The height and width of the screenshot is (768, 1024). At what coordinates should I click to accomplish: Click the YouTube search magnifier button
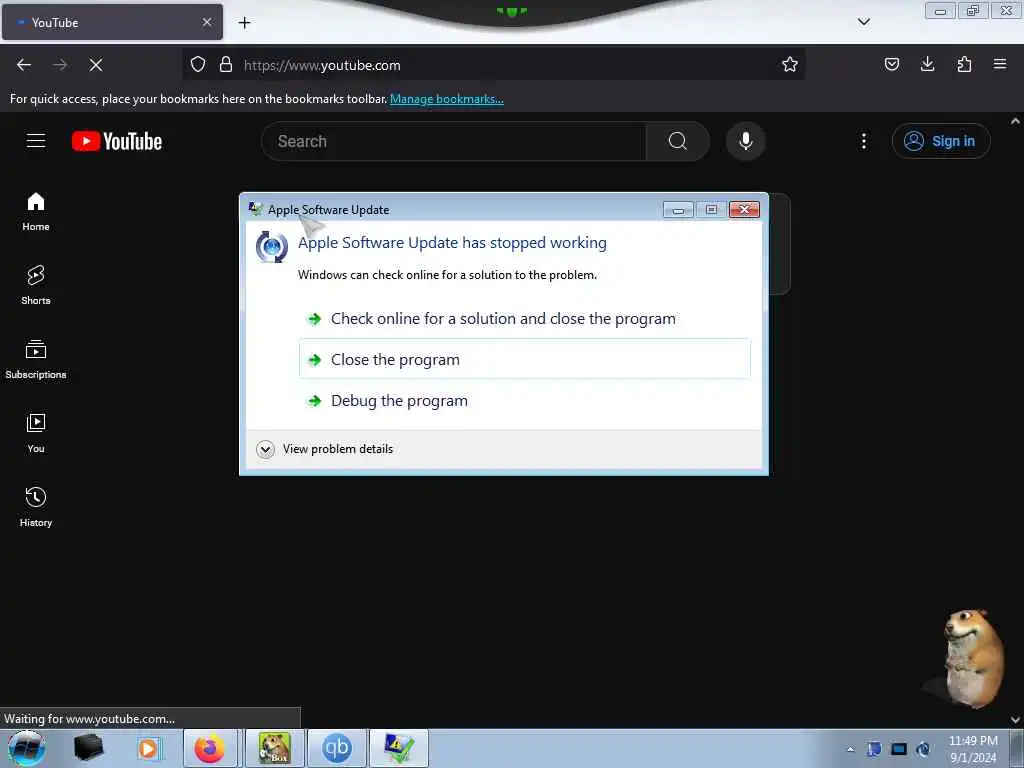[678, 141]
